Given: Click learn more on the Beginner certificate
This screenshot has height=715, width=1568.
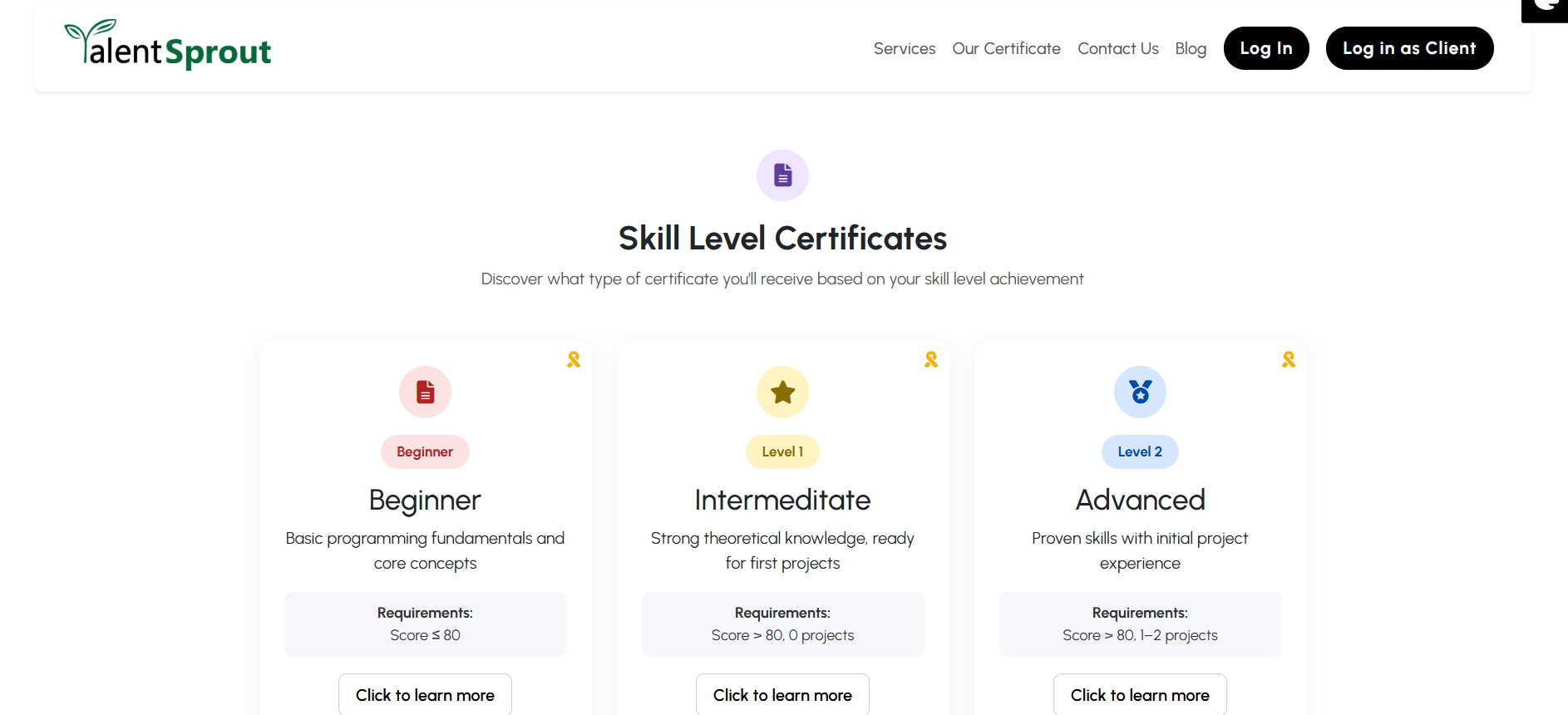Looking at the screenshot, I should [x=425, y=694].
